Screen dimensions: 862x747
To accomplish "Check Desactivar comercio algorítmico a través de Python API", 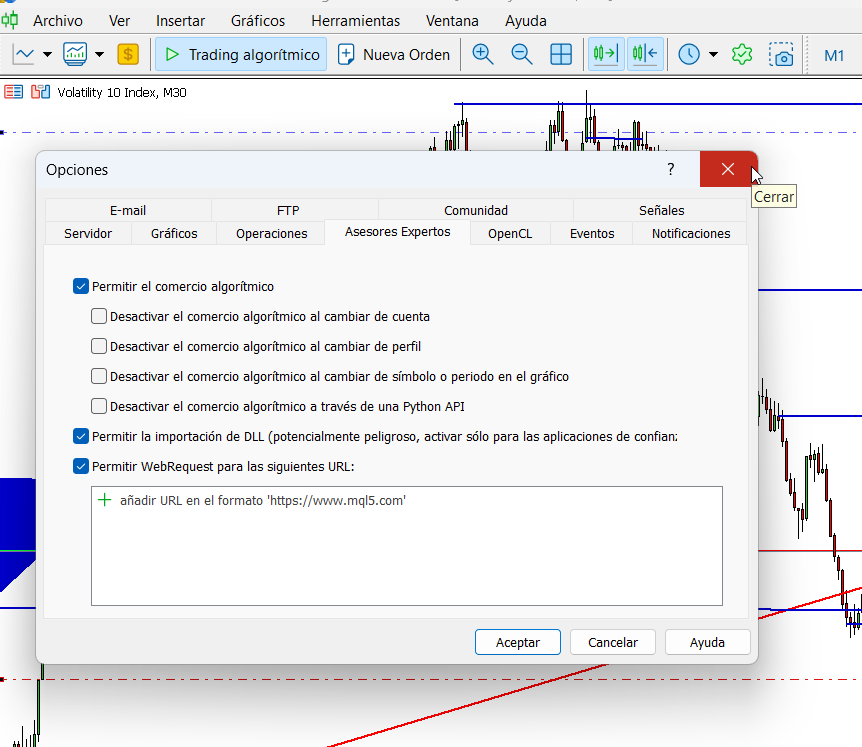I will pyautogui.click(x=99, y=406).
